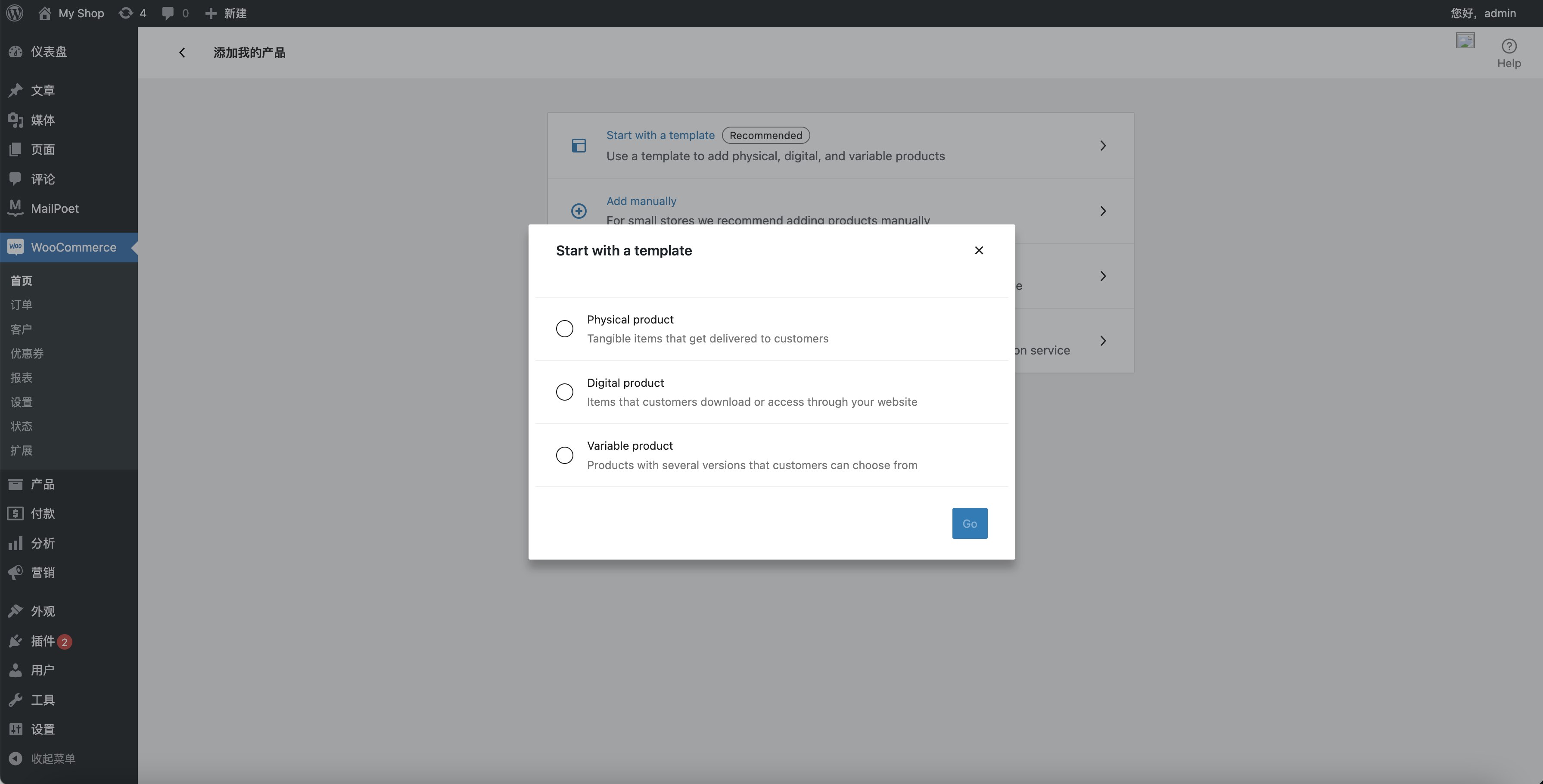Collapse the sidebar with 收起菜单

coord(53,759)
